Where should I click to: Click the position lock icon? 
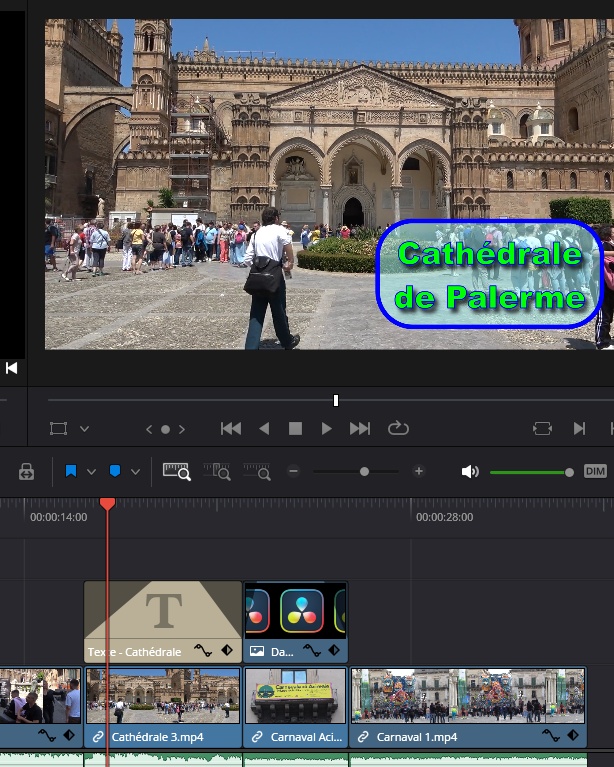pos(27,471)
